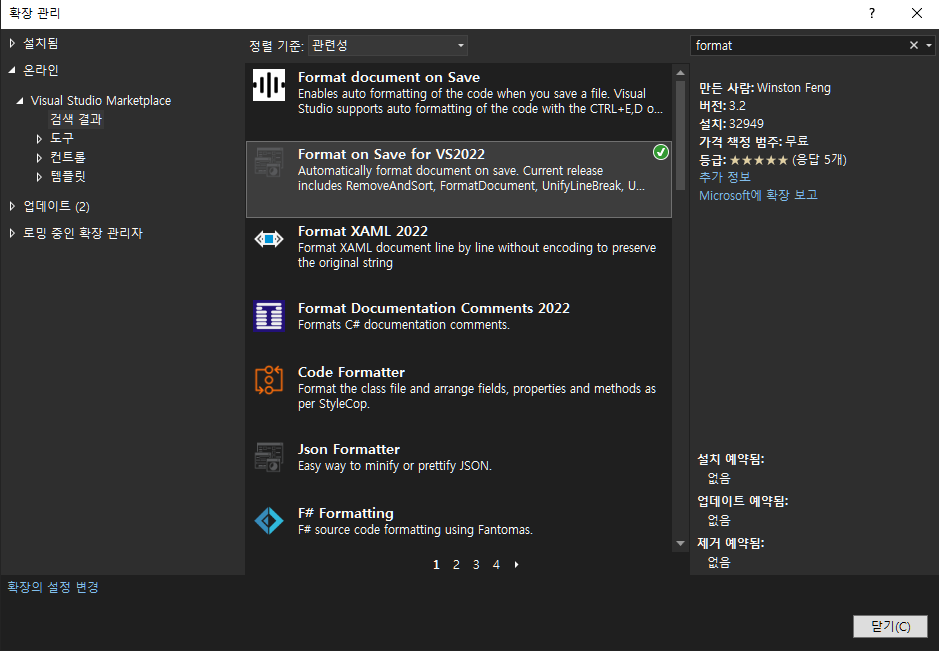Click the Format Documentation Comments 2022 icon
The height and width of the screenshot is (651, 939).
(269, 316)
